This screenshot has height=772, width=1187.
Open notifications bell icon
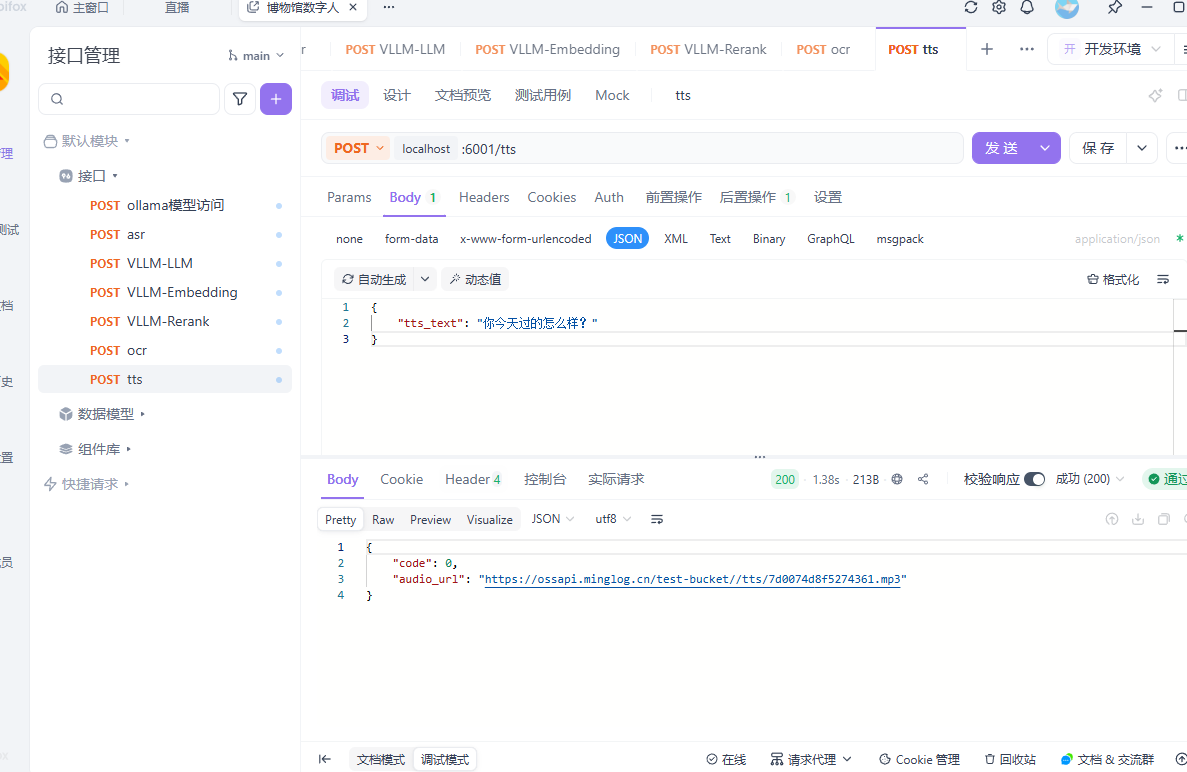pyautogui.click(x=1027, y=8)
